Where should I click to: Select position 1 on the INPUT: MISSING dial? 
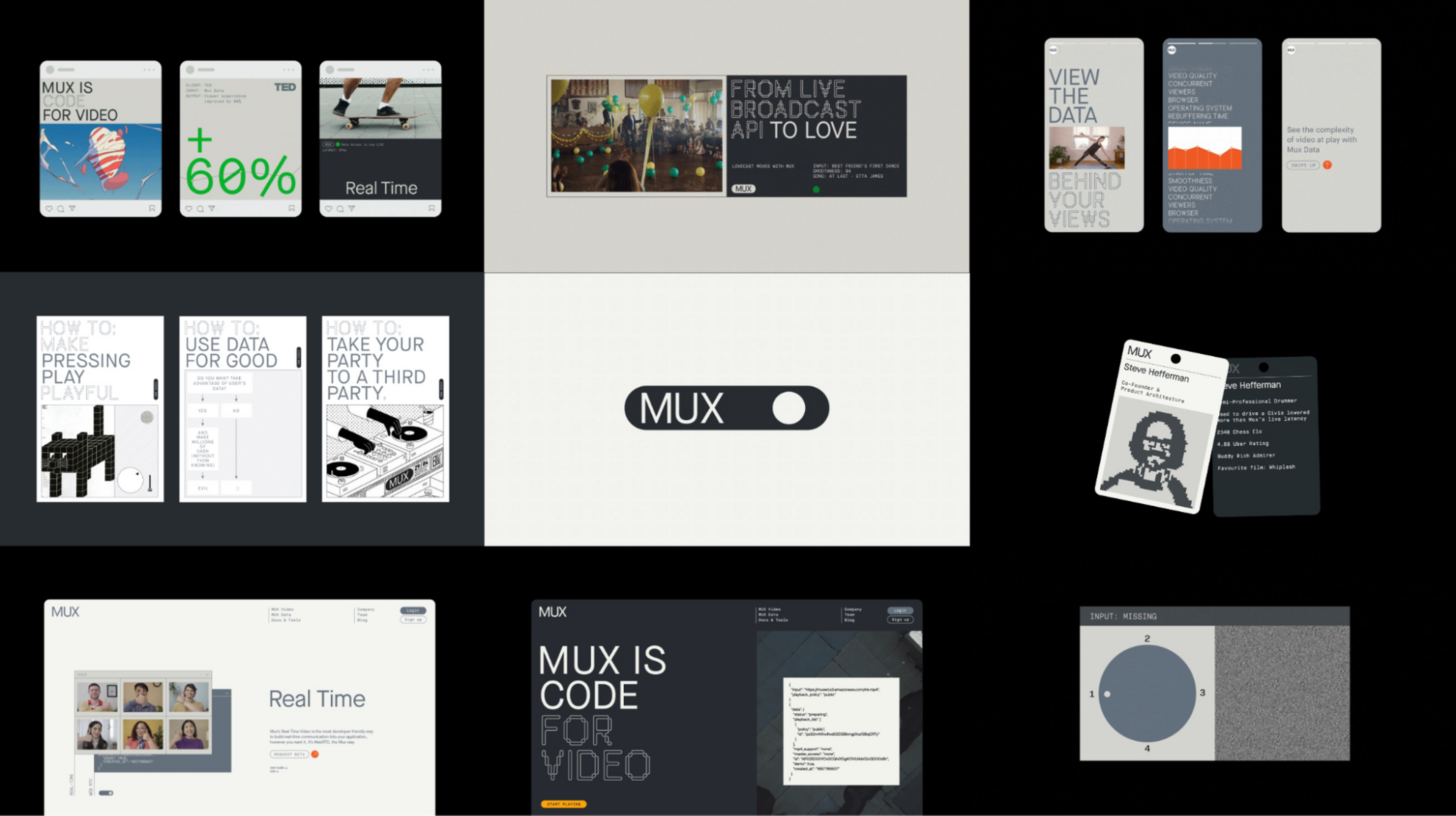pos(1092,694)
